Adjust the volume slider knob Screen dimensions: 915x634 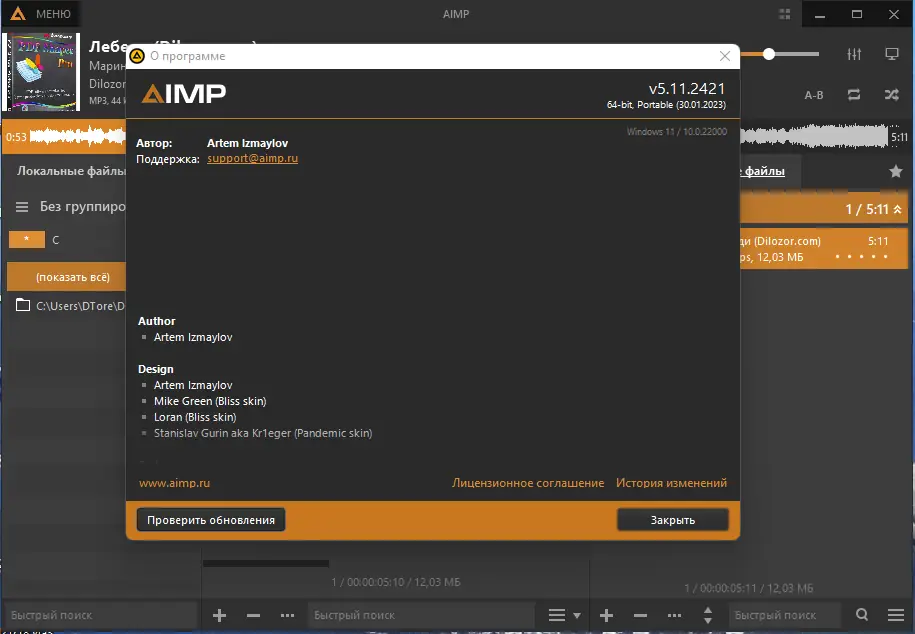[x=769, y=54]
